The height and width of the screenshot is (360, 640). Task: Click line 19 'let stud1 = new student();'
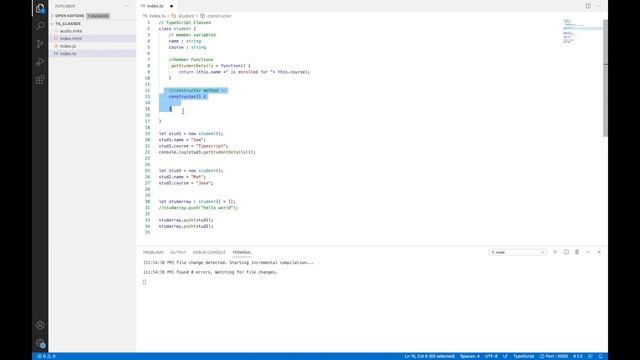coord(191,133)
